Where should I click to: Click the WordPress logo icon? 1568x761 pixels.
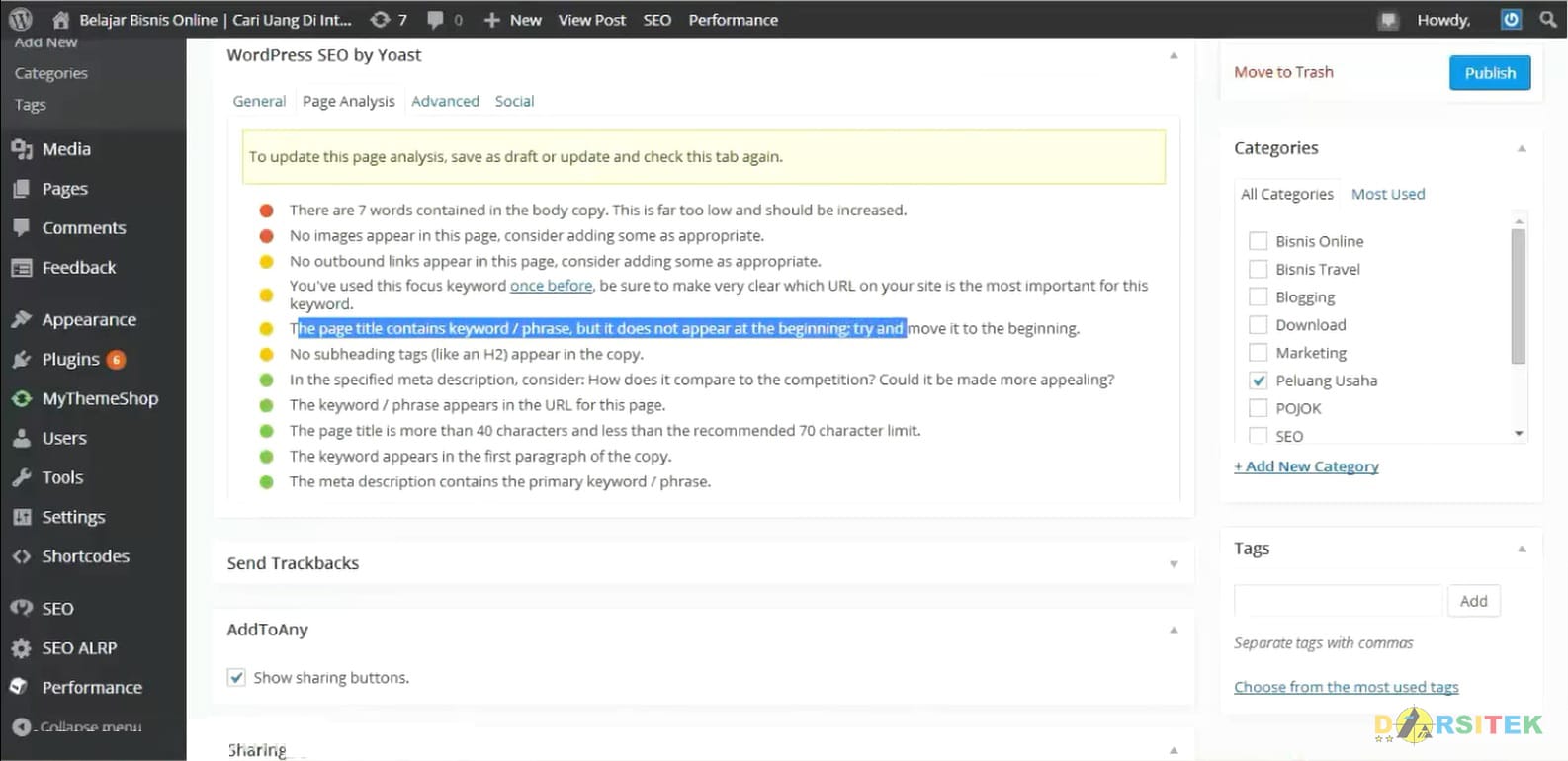(x=20, y=19)
